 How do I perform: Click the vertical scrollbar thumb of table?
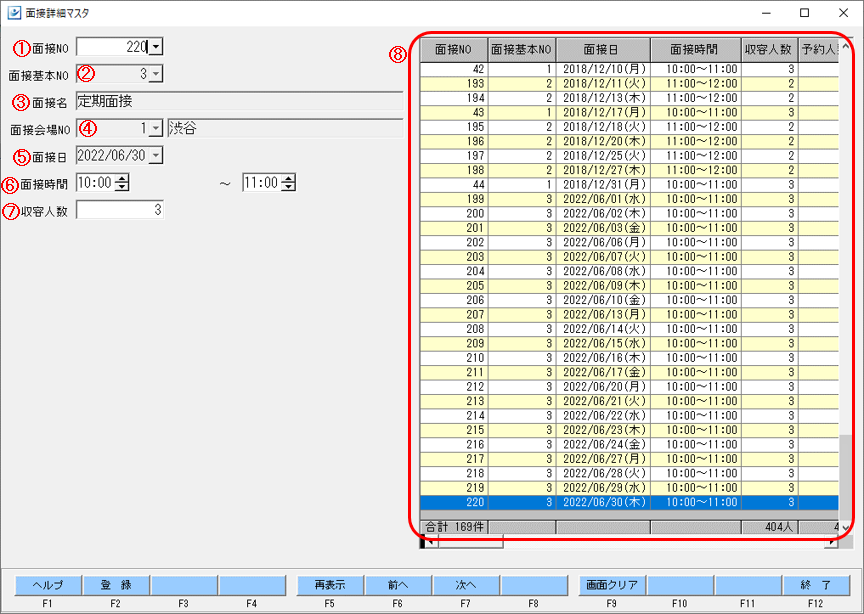[x=845, y=477]
